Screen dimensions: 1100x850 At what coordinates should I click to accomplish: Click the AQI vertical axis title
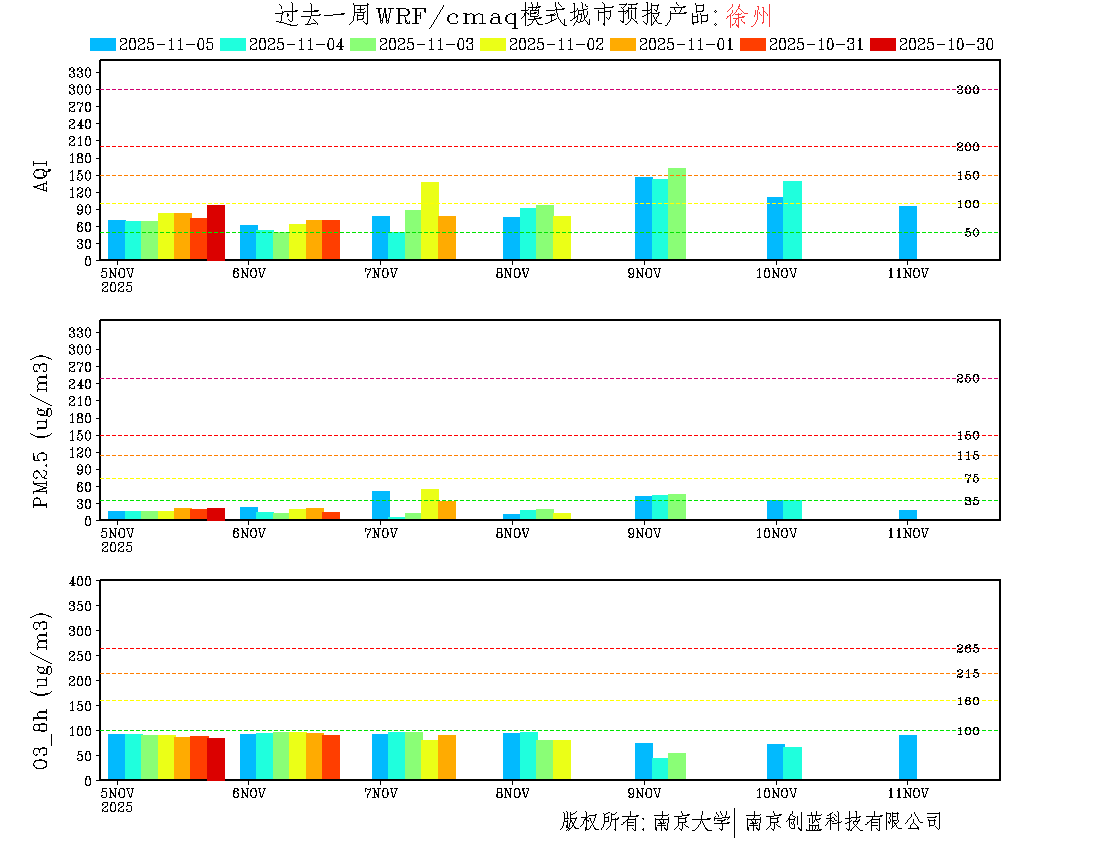tap(42, 175)
